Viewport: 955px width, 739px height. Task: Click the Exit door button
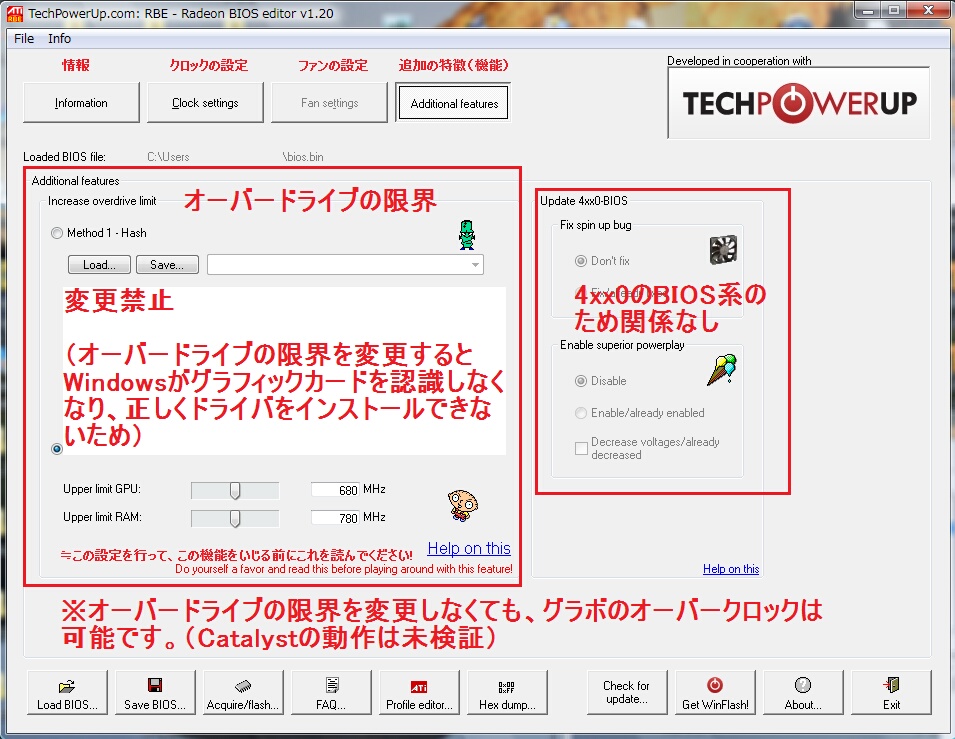[891, 692]
